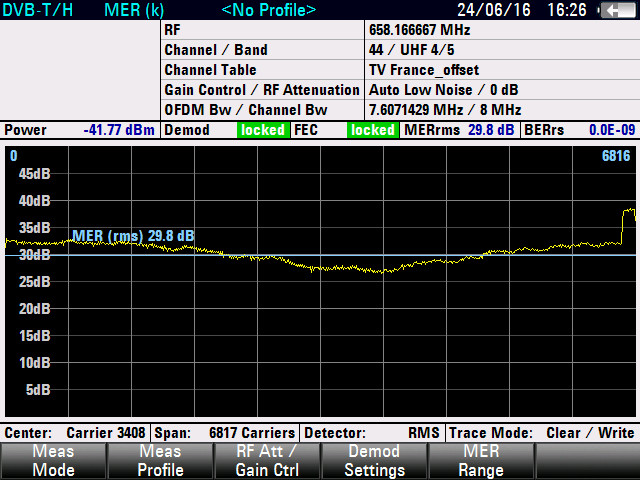Click the Center: Carrier 3408 field
The width and height of the screenshot is (640, 480).
pyautogui.click(x=75, y=433)
